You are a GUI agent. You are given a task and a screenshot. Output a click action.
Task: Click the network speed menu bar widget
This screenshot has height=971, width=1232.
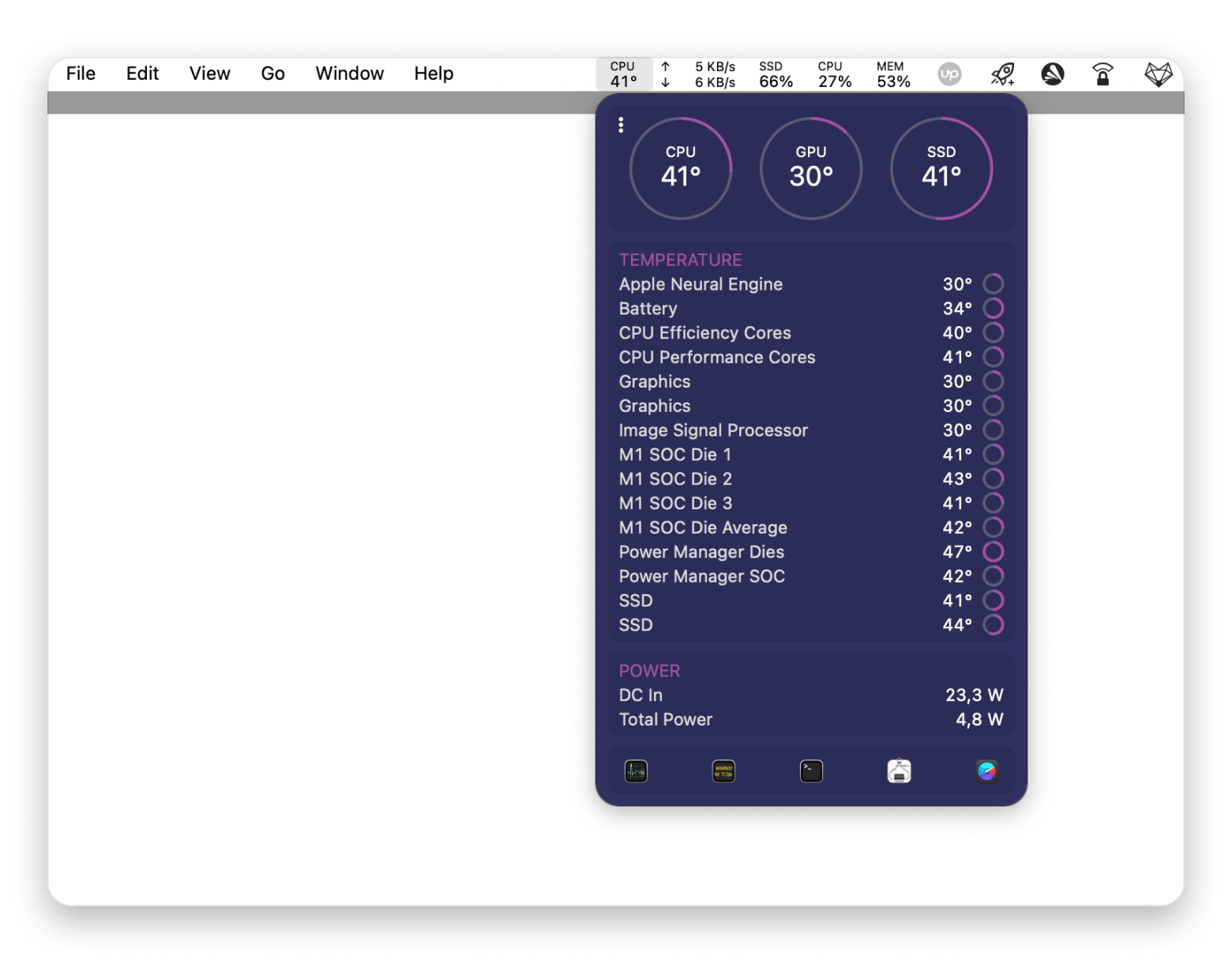(x=700, y=74)
